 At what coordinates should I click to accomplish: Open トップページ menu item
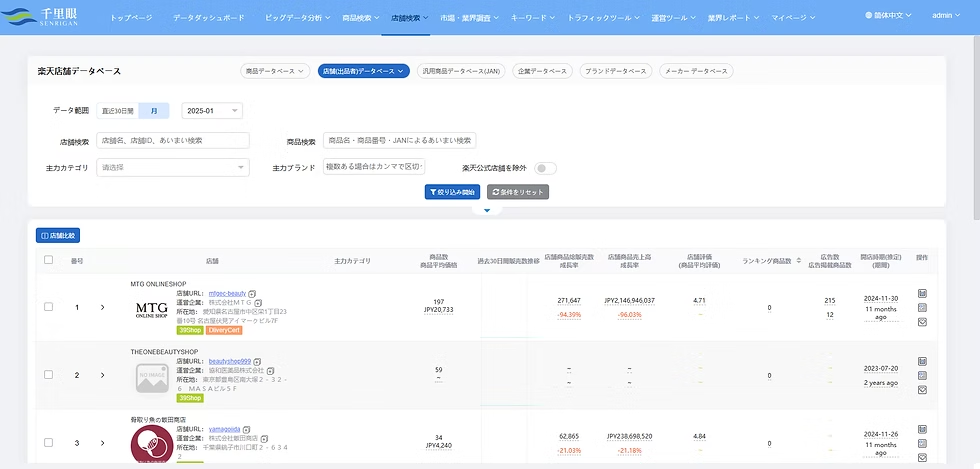pyautogui.click(x=131, y=18)
